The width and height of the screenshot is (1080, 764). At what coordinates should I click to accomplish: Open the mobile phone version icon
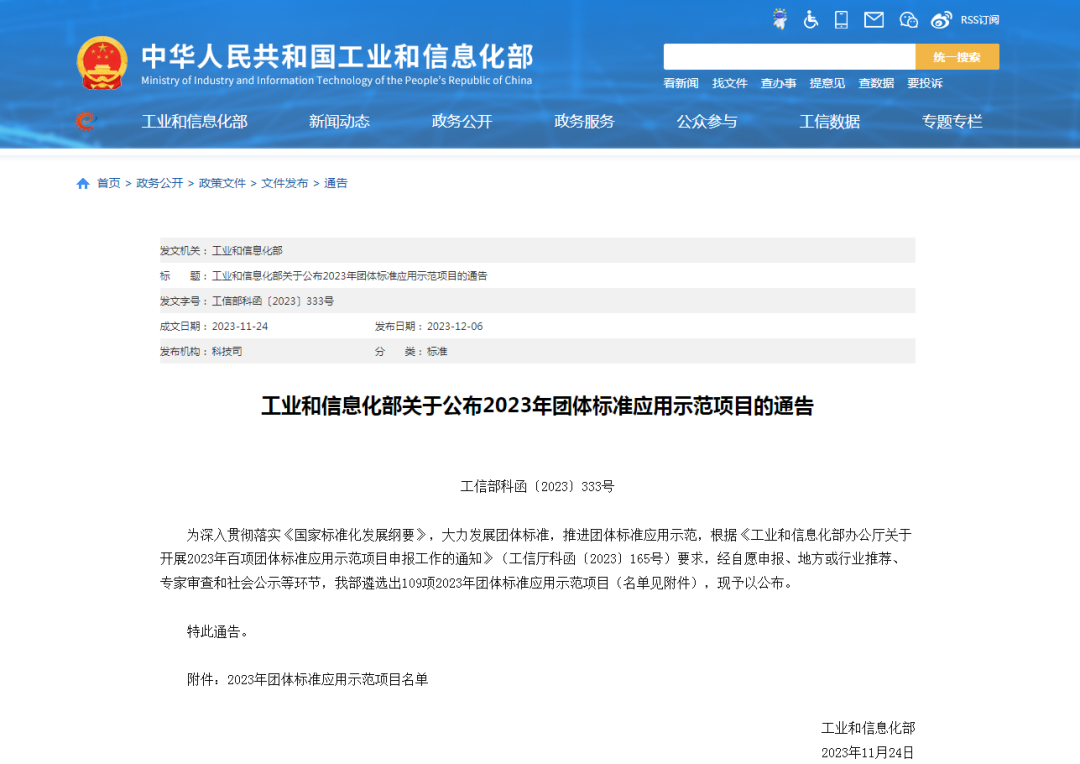click(x=841, y=19)
